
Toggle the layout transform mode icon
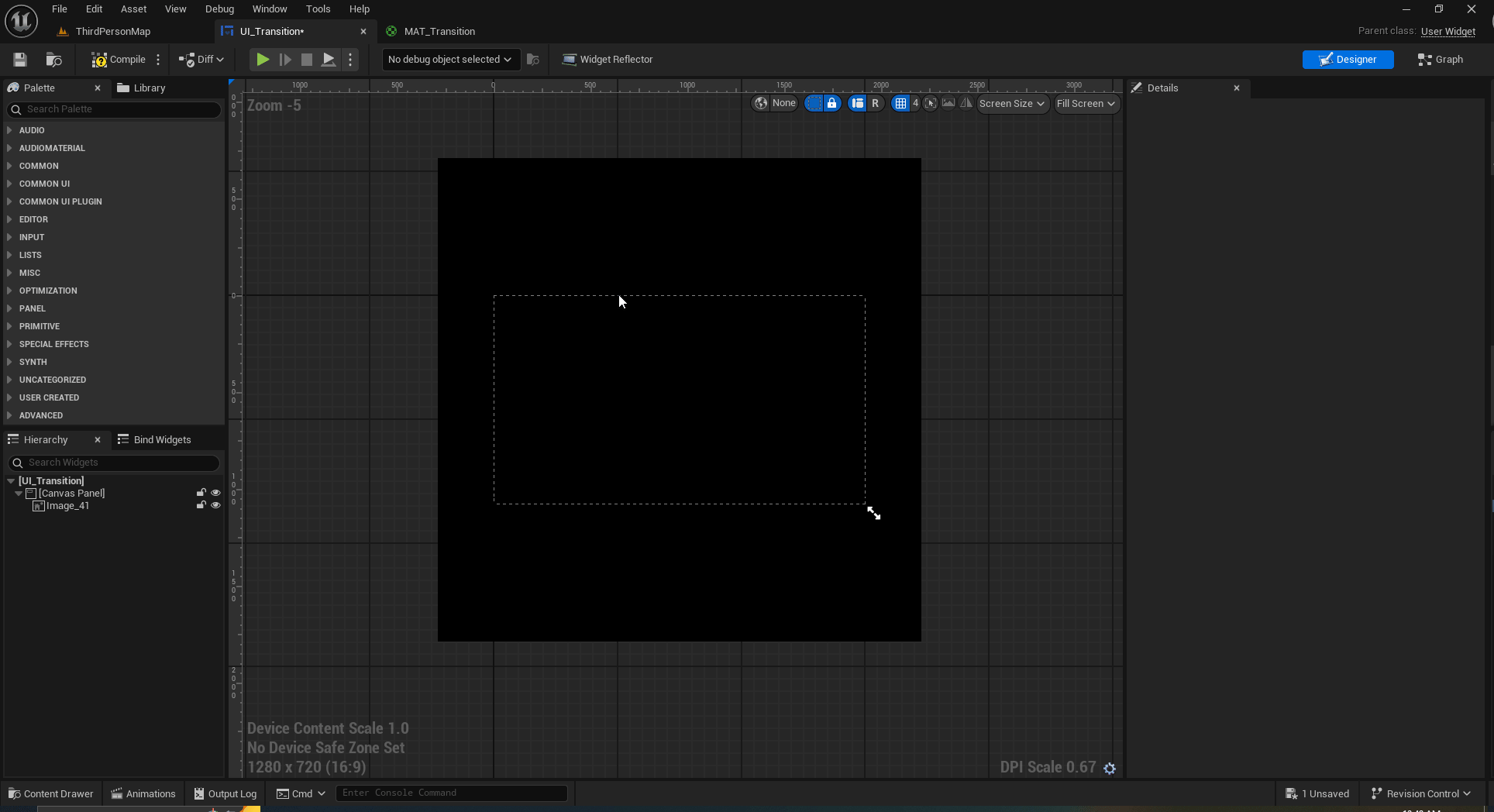[x=857, y=103]
